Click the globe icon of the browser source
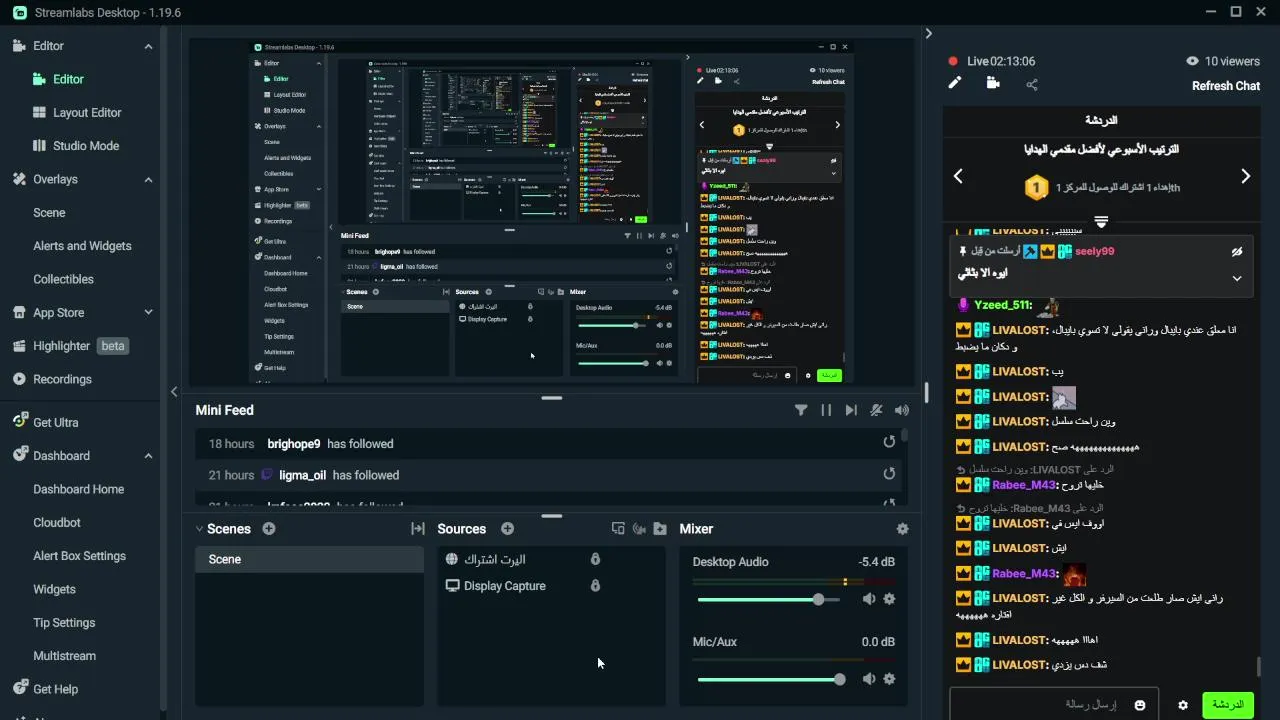This screenshot has height=720, width=1280. click(452, 559)
